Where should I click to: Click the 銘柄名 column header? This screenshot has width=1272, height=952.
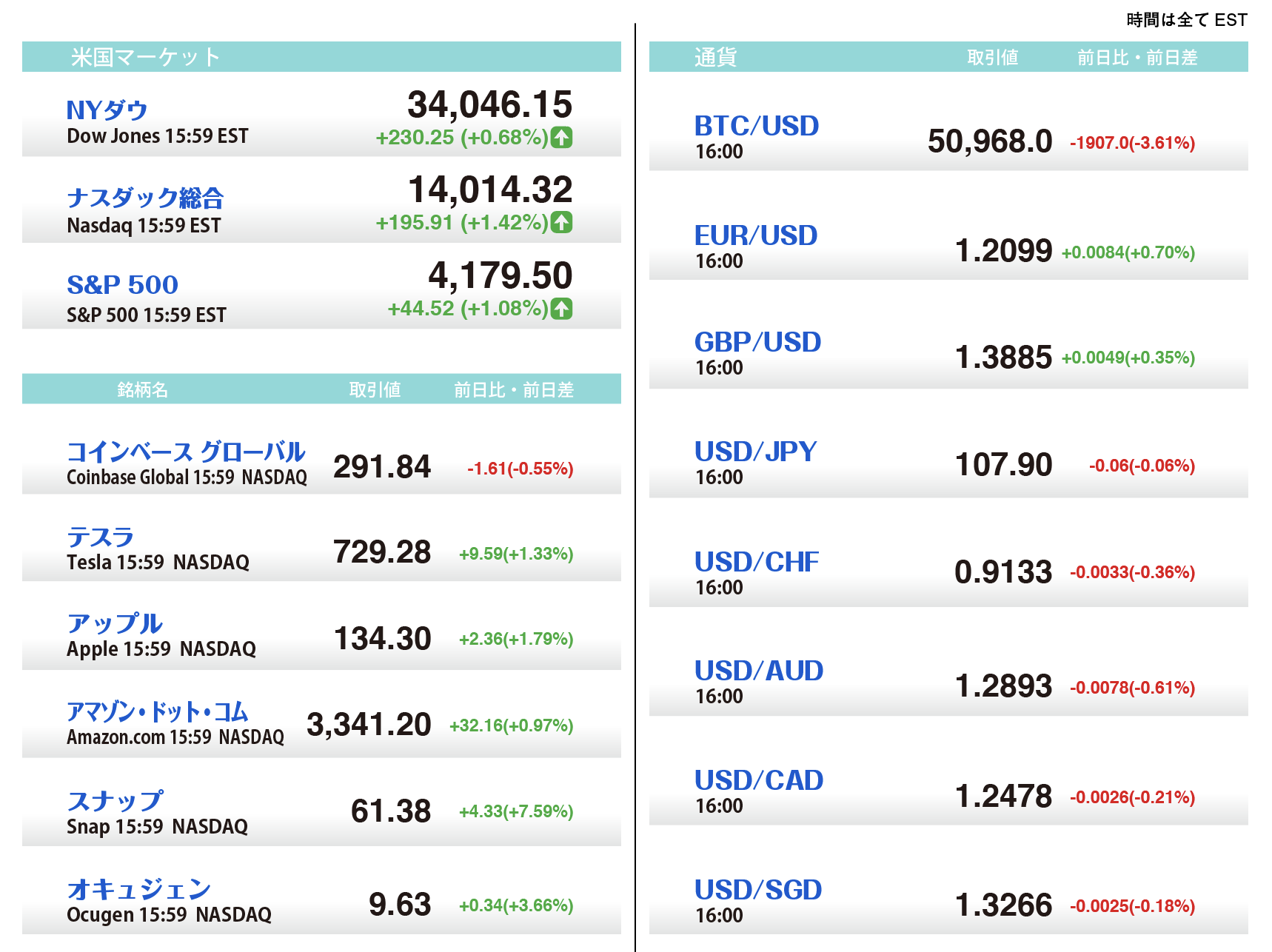pos(142,389)
